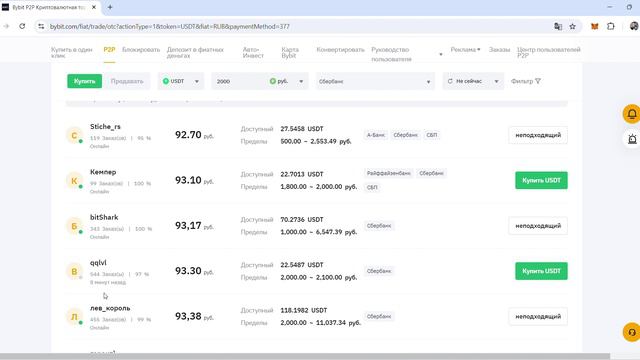Click неподходящий button for Stiche_rs

click(x=538, y=135)
